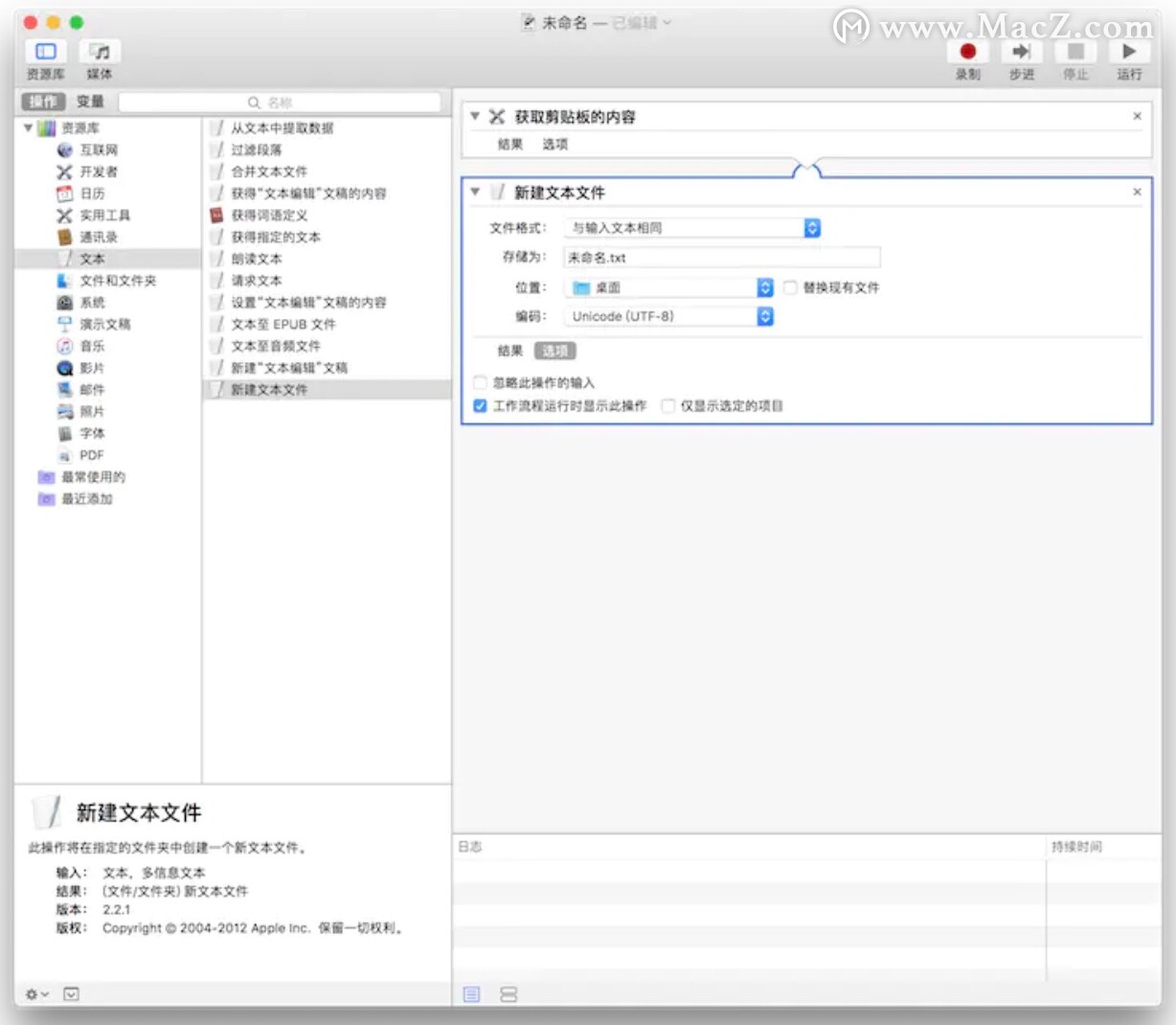Image resolution: width=1176 pixels, height=1025 pixels.
Task: Open the 编码 dropdown showing Unicode (UTF-8)
Action: coord(668,316)
